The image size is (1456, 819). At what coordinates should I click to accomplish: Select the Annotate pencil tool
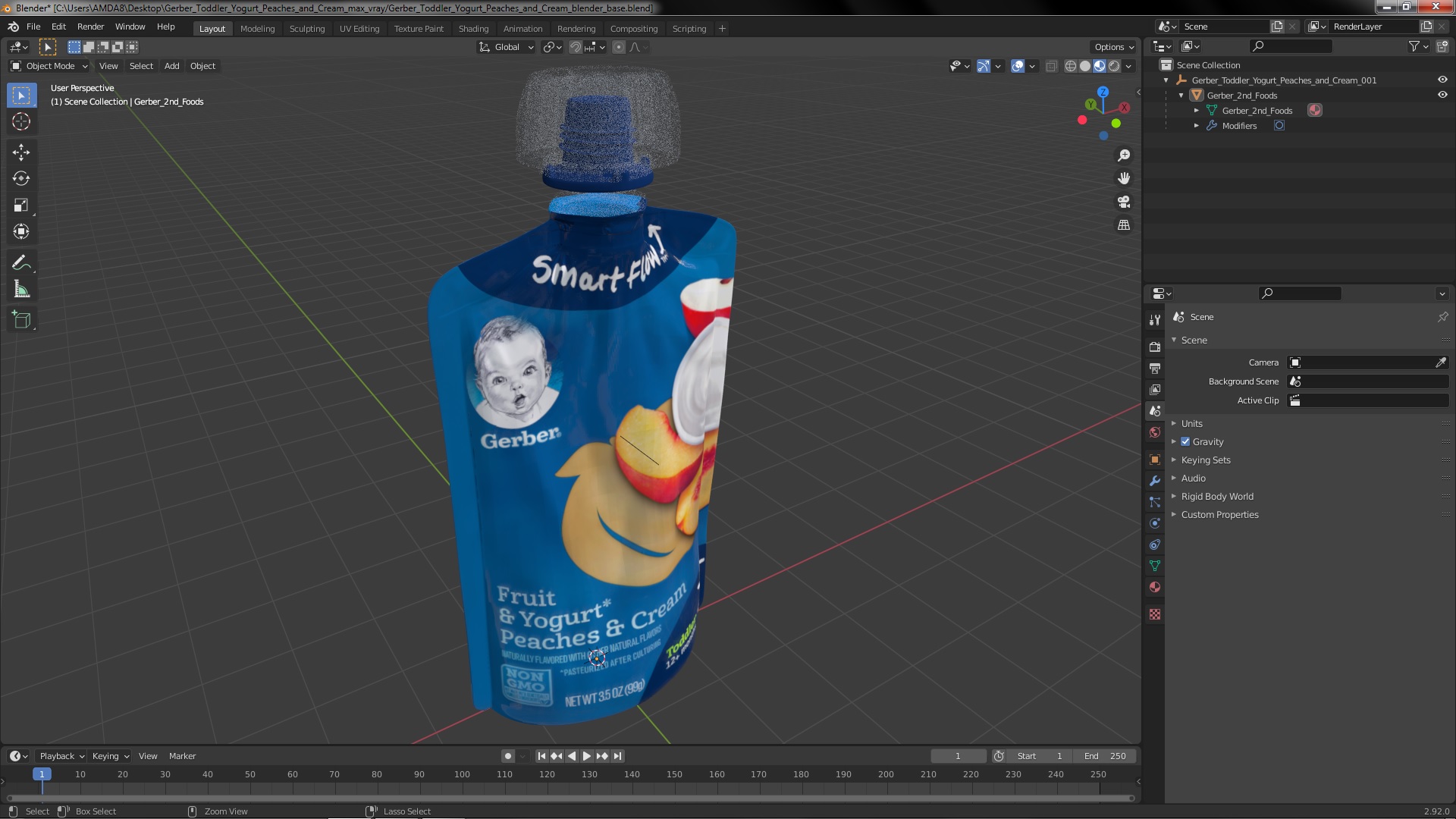tap(21, 263)
